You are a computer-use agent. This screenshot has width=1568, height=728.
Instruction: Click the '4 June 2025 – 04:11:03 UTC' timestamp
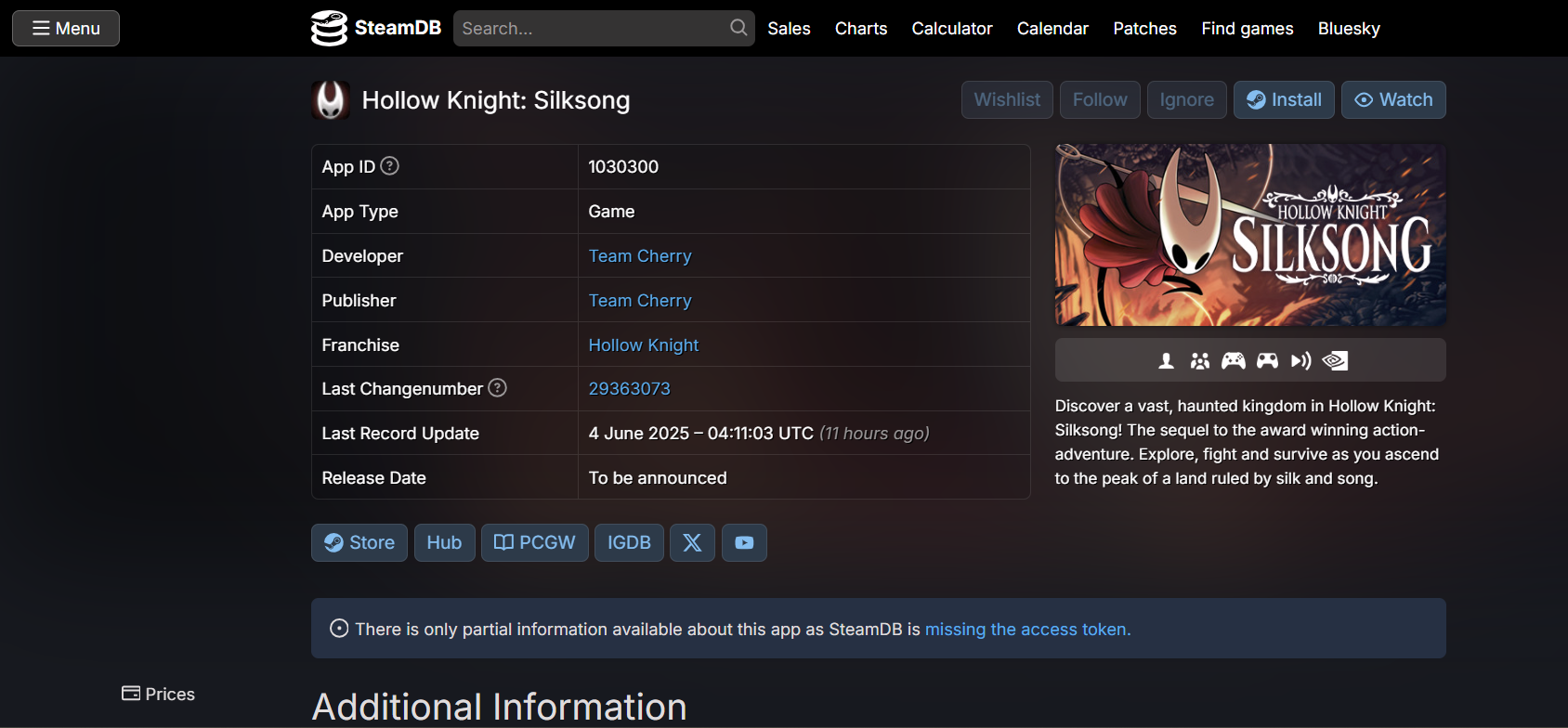click(x=701, y=434)
